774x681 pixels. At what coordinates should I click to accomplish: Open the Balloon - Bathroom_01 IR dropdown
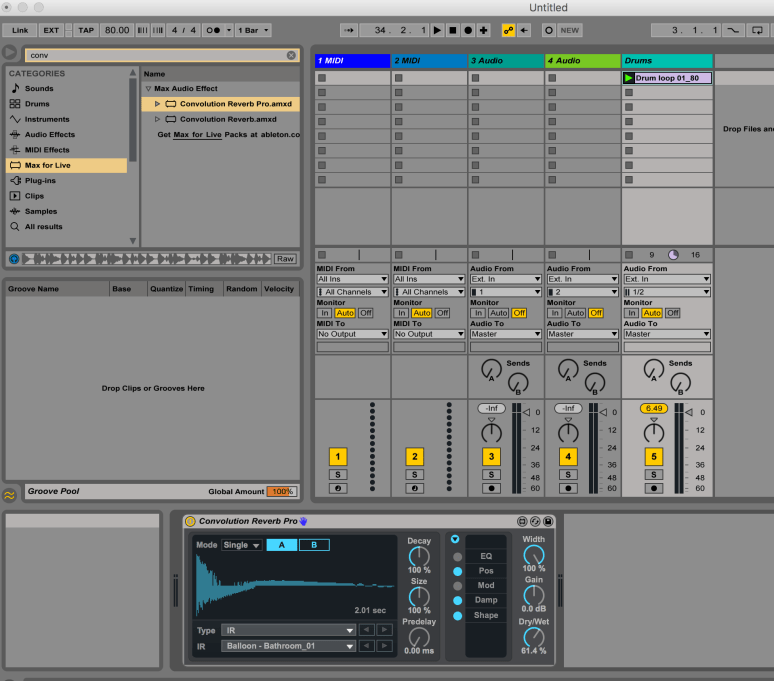tap(289, 646)
